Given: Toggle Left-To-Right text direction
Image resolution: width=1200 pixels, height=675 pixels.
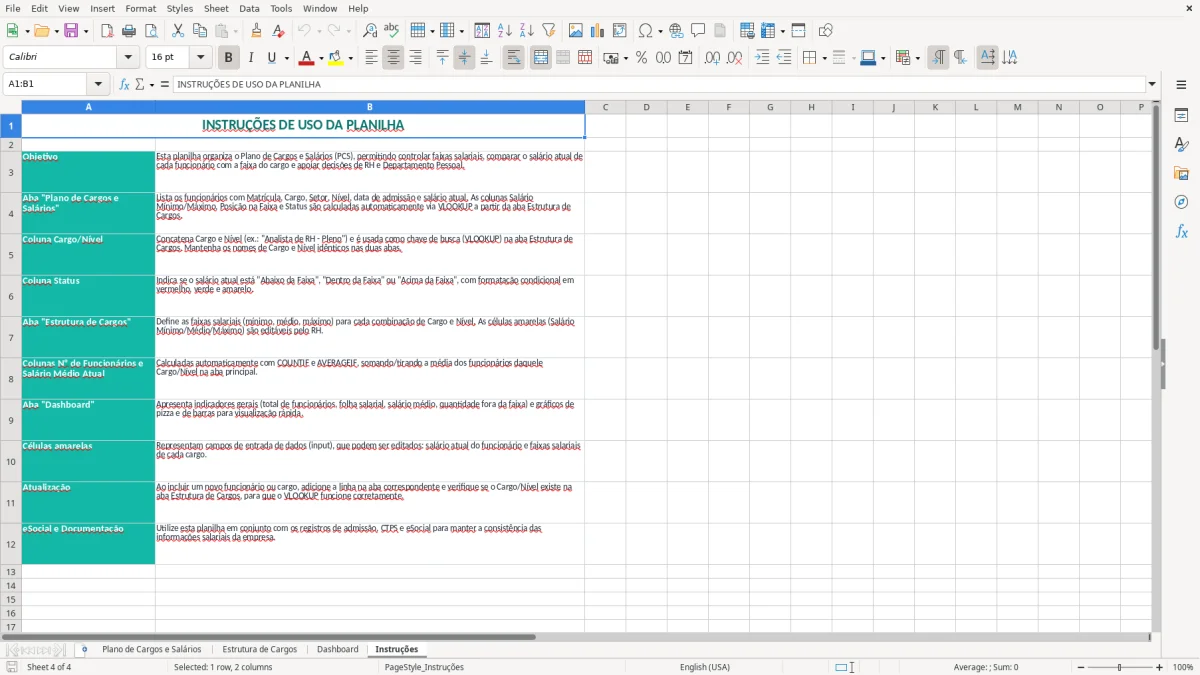Looking at the screenshot, I should 938,58.
